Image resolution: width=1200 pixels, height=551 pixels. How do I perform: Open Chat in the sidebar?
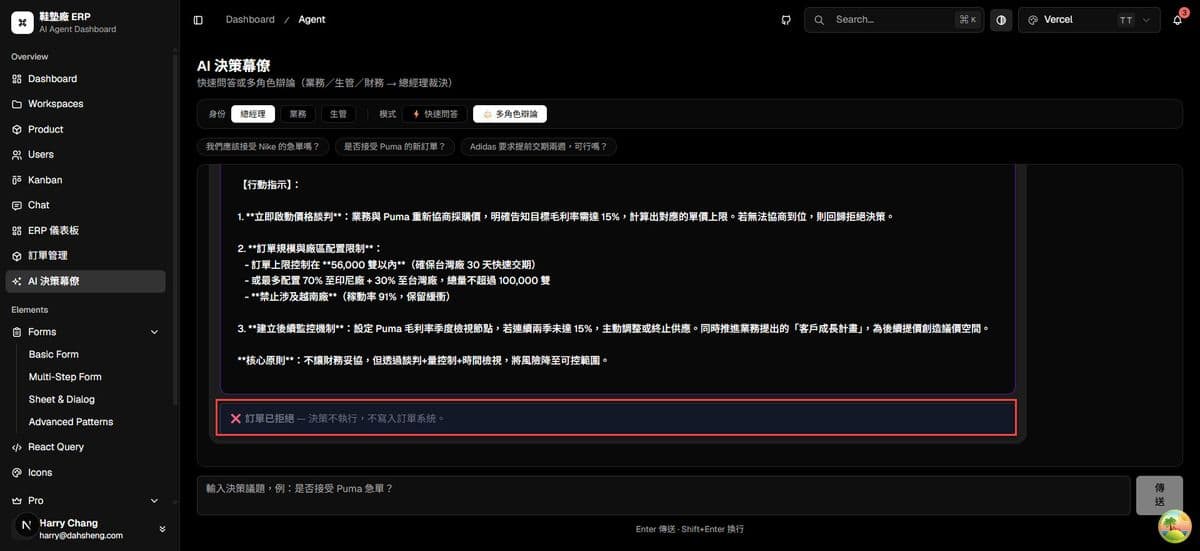(x=85, y=205)
